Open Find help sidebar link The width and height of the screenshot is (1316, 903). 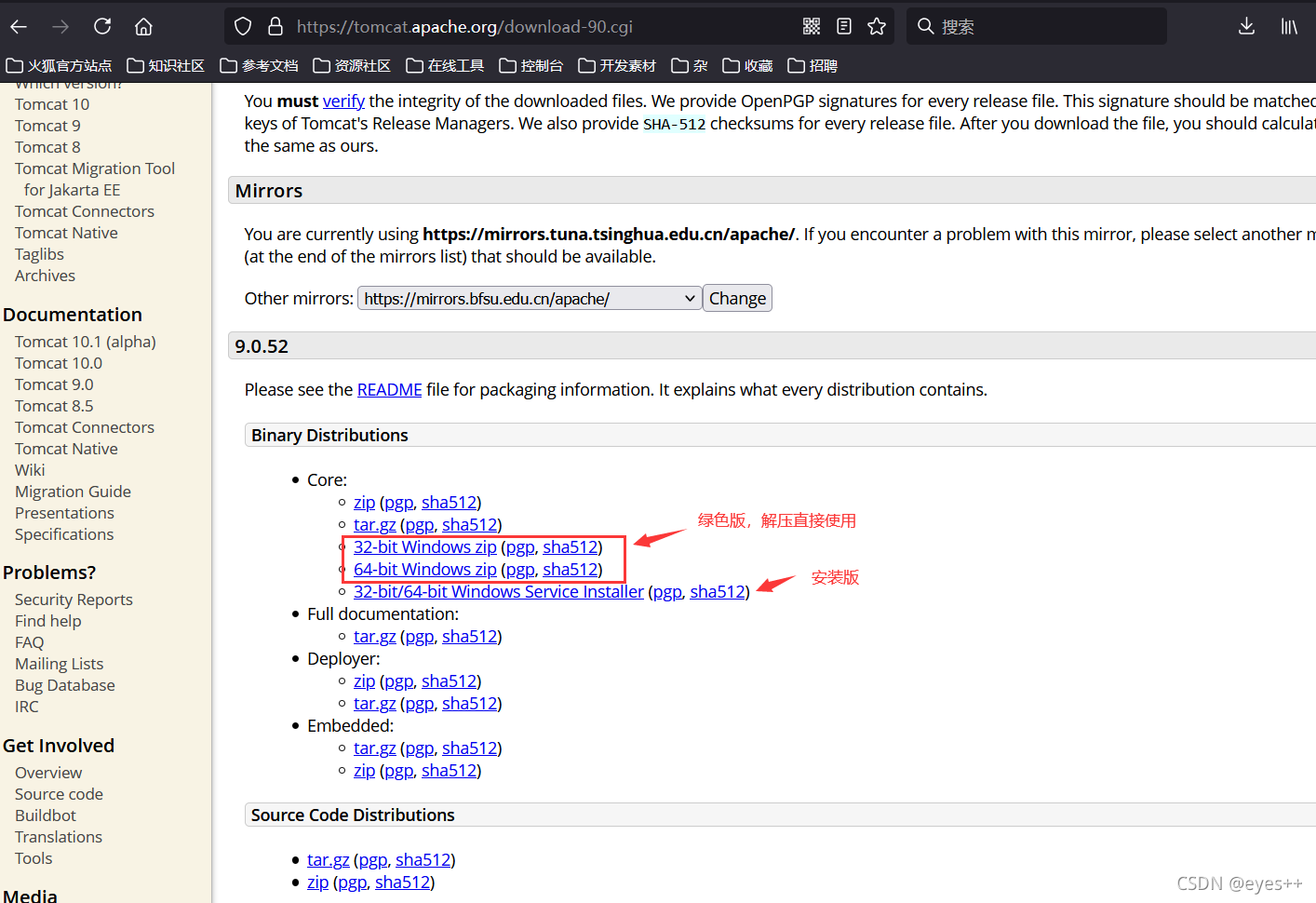click(x=47, y=621)
